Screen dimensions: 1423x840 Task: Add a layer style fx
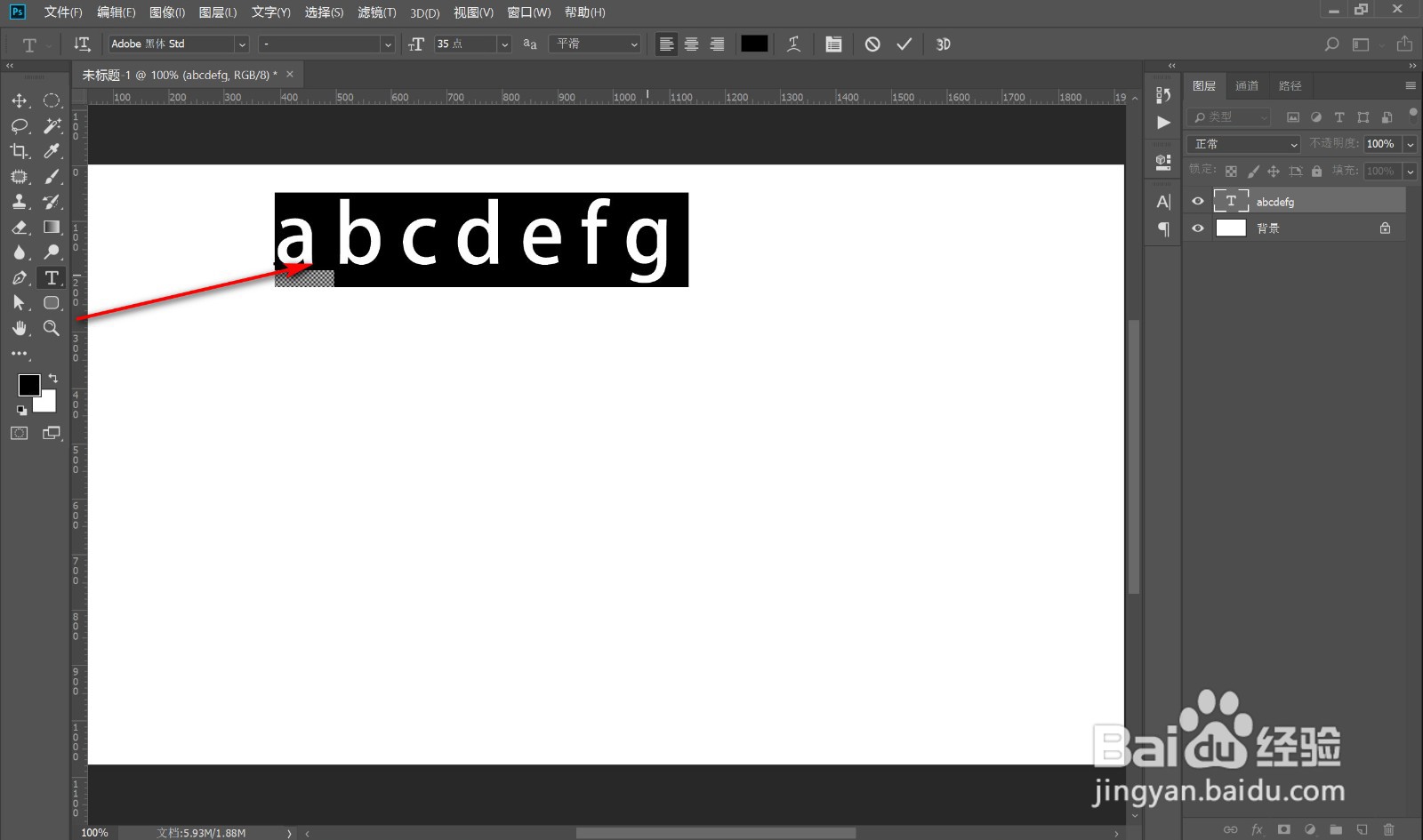pyautogui.click(x=1257, y=829)
